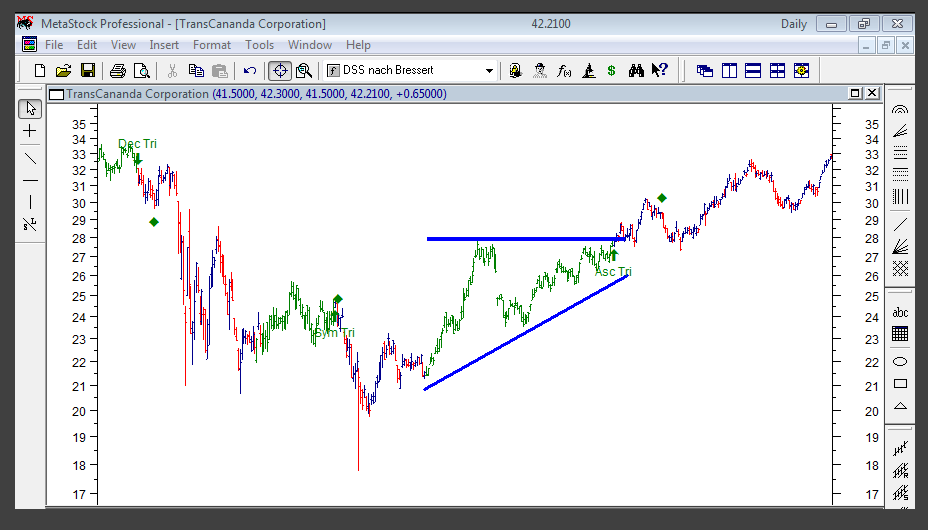Open the Insert menu
928x530 pixels.
(x=164, y=45)
